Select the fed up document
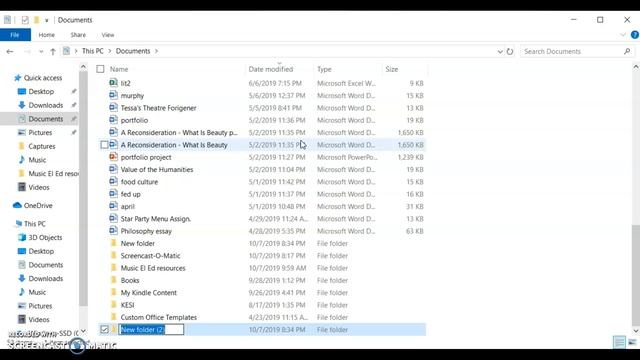The height and width of the screenshot is (360, 640). [131, 194]
